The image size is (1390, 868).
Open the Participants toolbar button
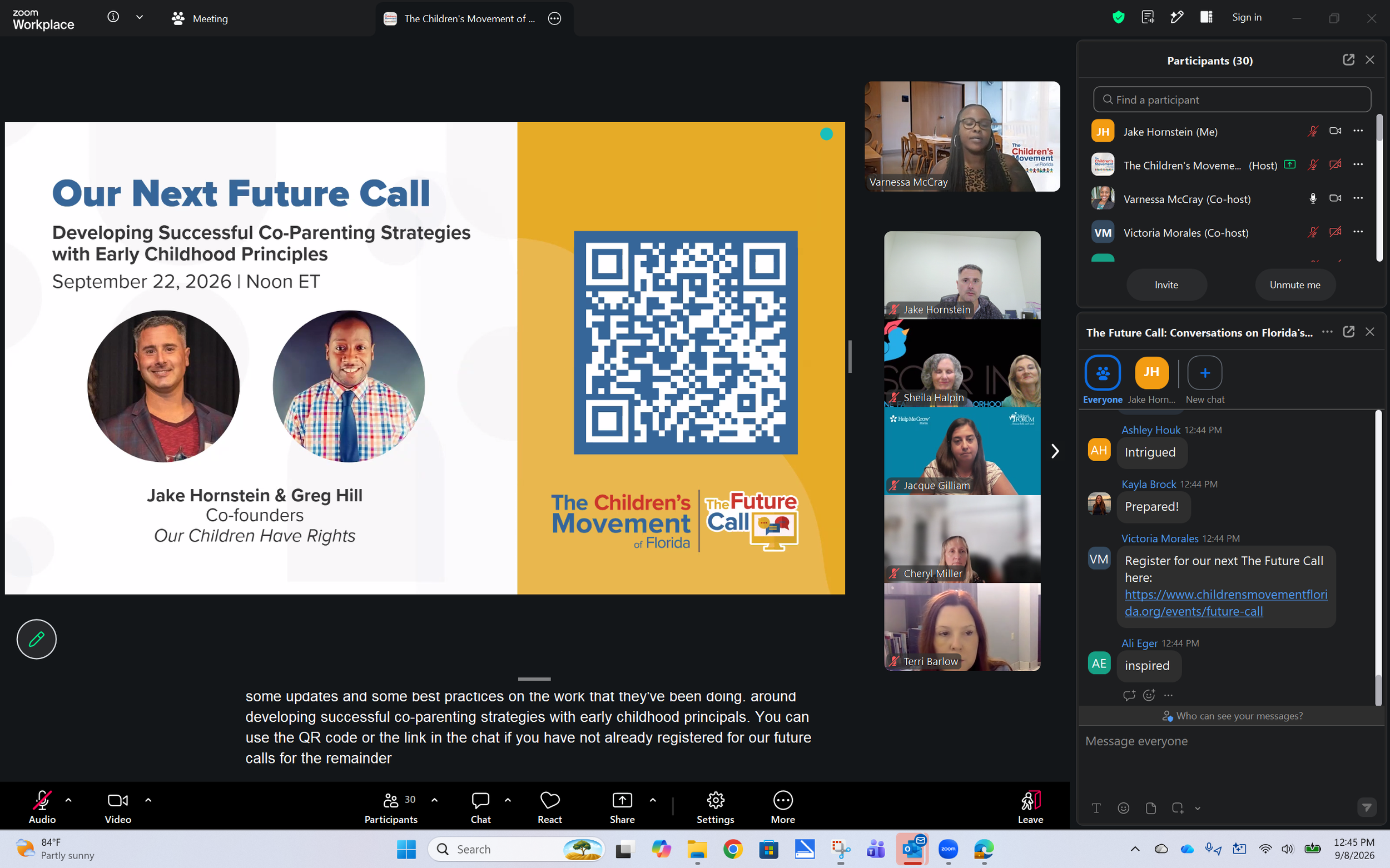[391, 806]
